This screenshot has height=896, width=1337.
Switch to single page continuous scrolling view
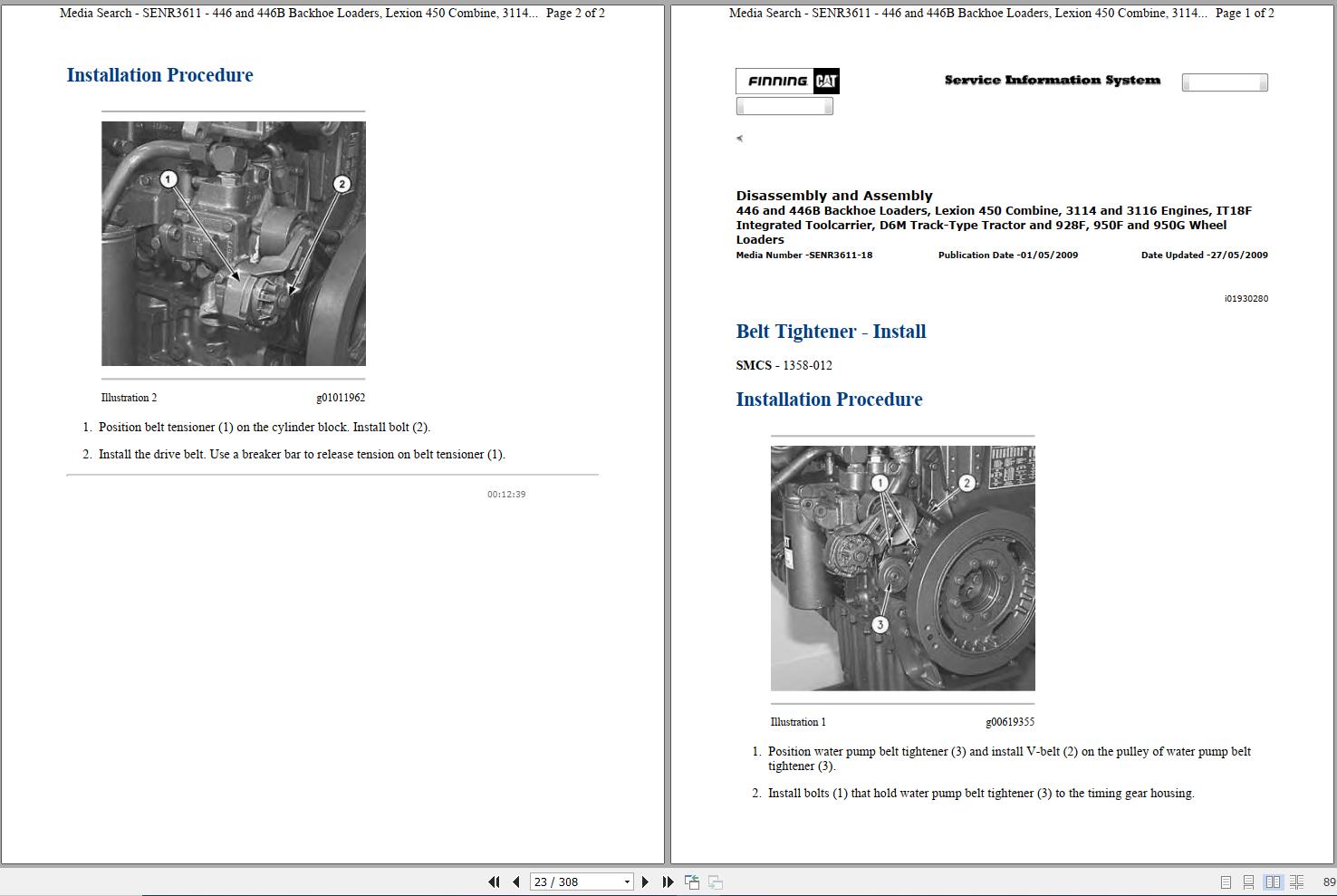tap(1249, 881)
